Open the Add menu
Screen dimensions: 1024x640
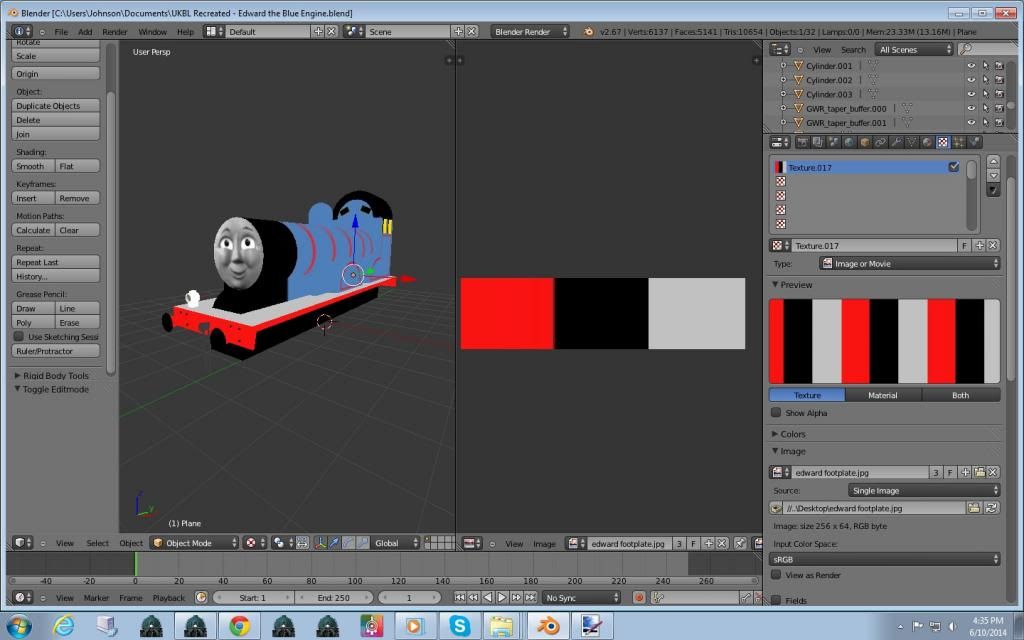tap(85, 31)
